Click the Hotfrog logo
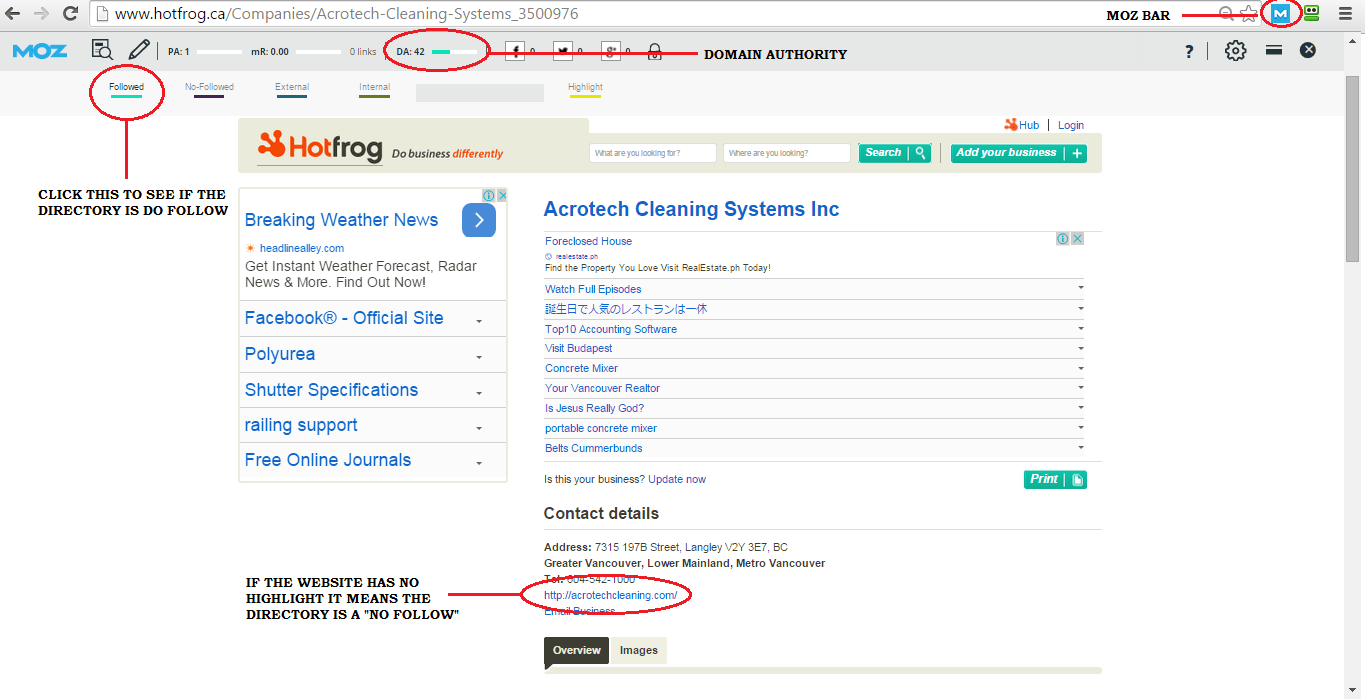The height and width of the screenshot is (699, 1365). 320,148
